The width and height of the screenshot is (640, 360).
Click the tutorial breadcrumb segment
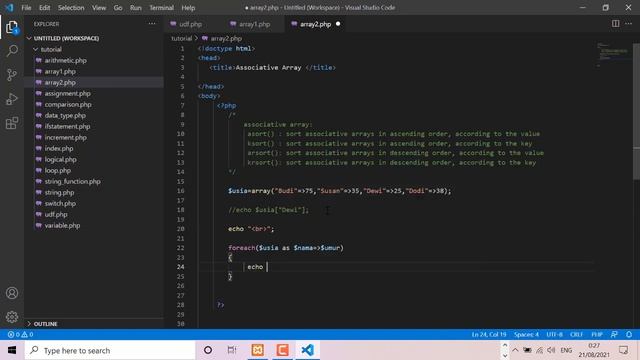[x=182, y=38]
